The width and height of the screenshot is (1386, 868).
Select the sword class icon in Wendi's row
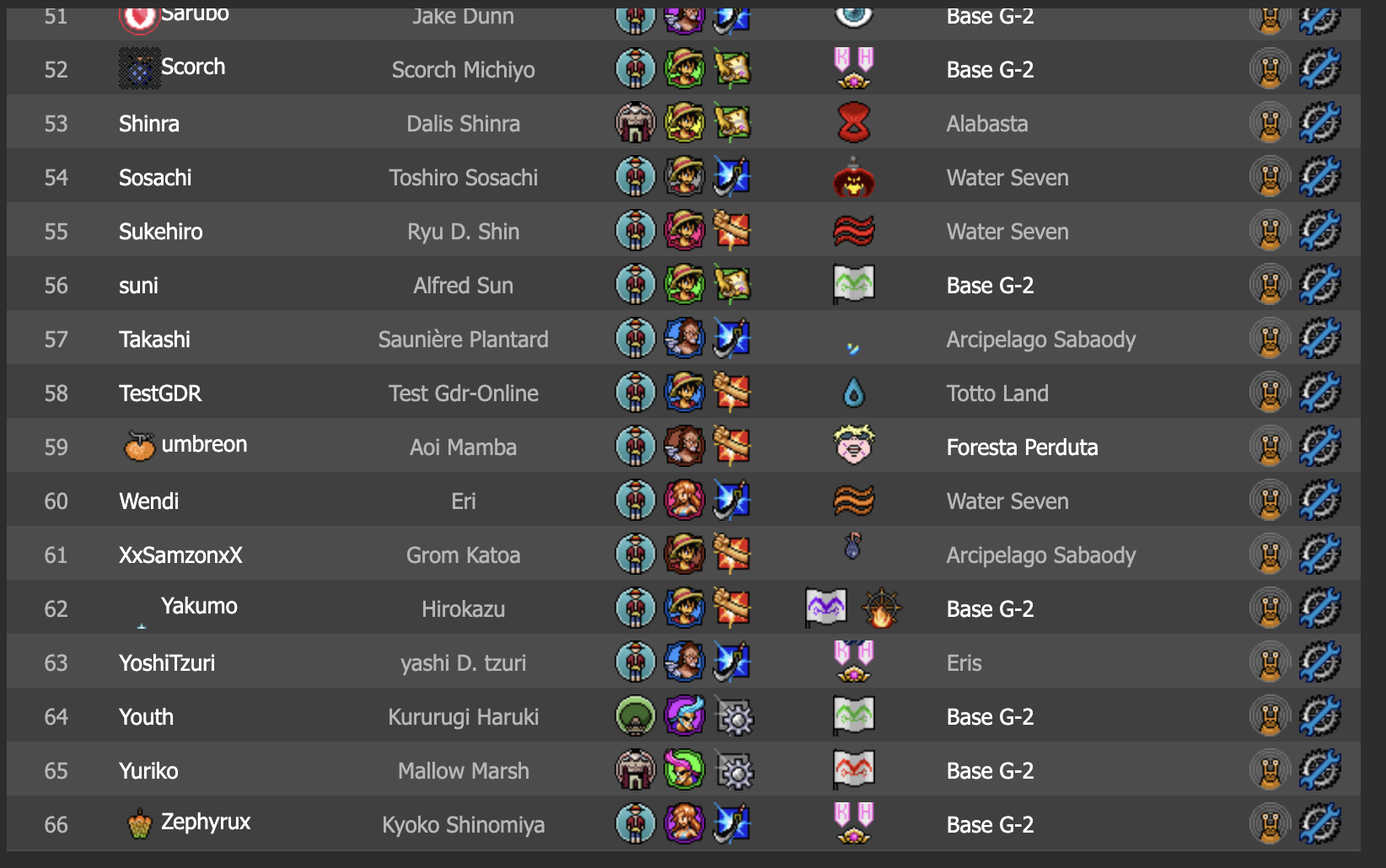tap(732, 501)
